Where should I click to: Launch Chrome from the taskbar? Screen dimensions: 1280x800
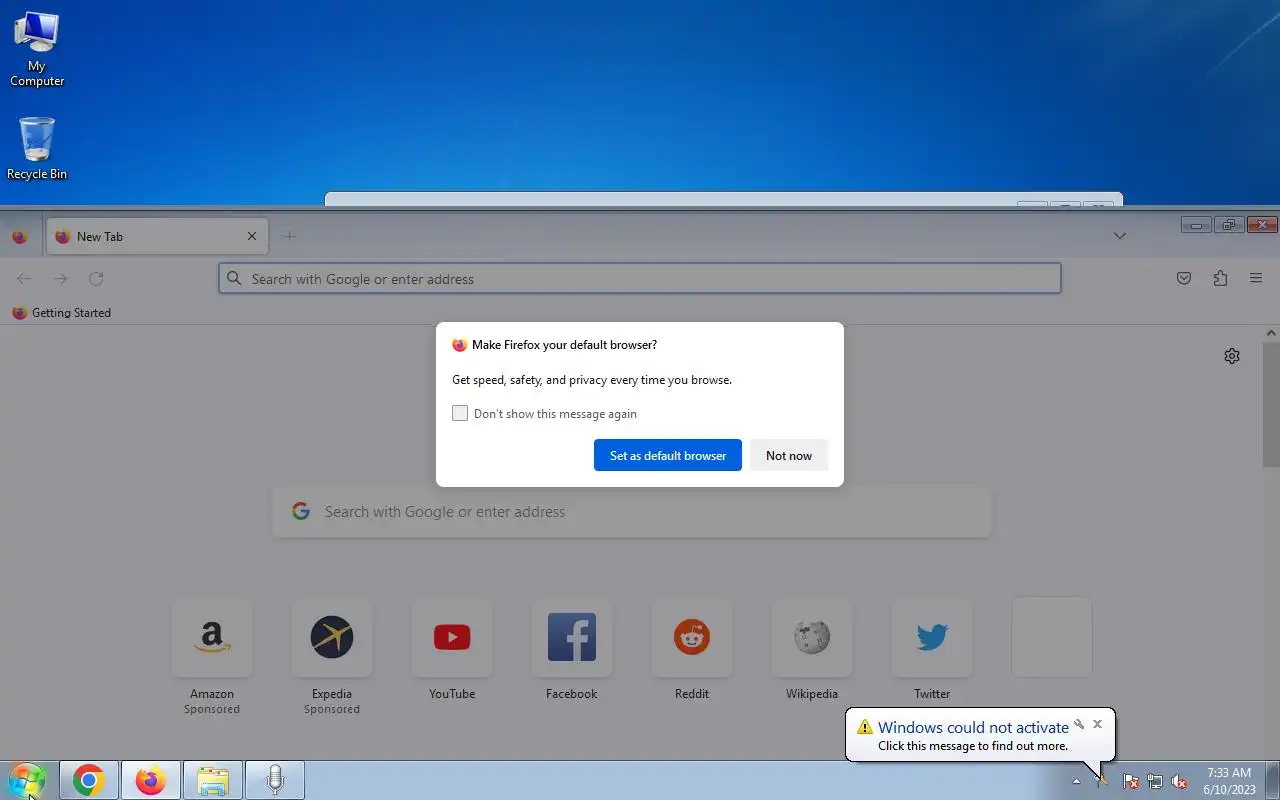point(89,780)
